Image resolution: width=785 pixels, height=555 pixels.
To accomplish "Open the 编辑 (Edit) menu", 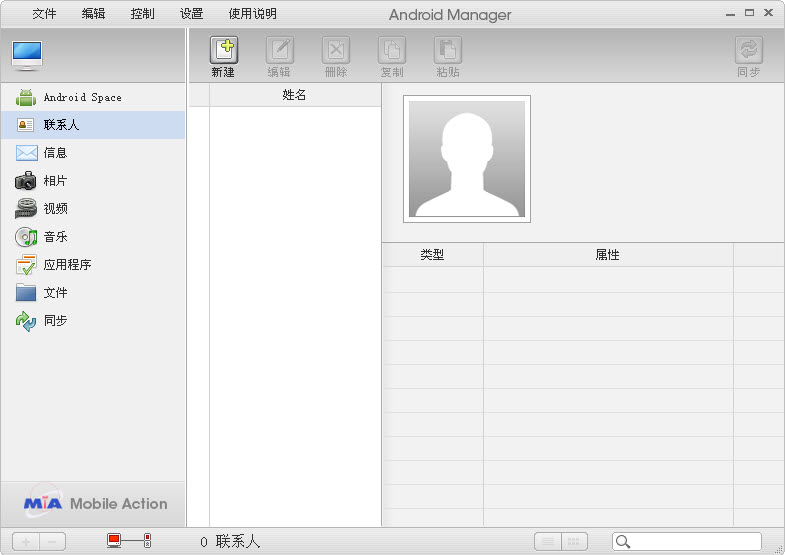I will (93, 14).
